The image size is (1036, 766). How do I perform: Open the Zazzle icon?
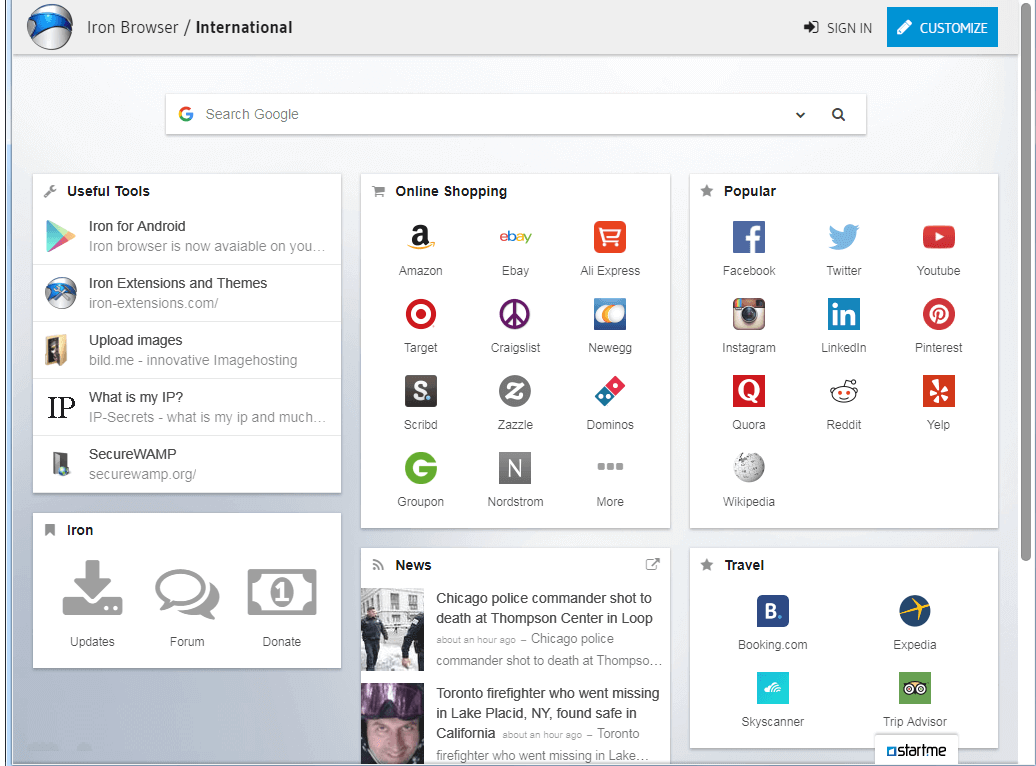pyautogui.click(x=515, y=391)
